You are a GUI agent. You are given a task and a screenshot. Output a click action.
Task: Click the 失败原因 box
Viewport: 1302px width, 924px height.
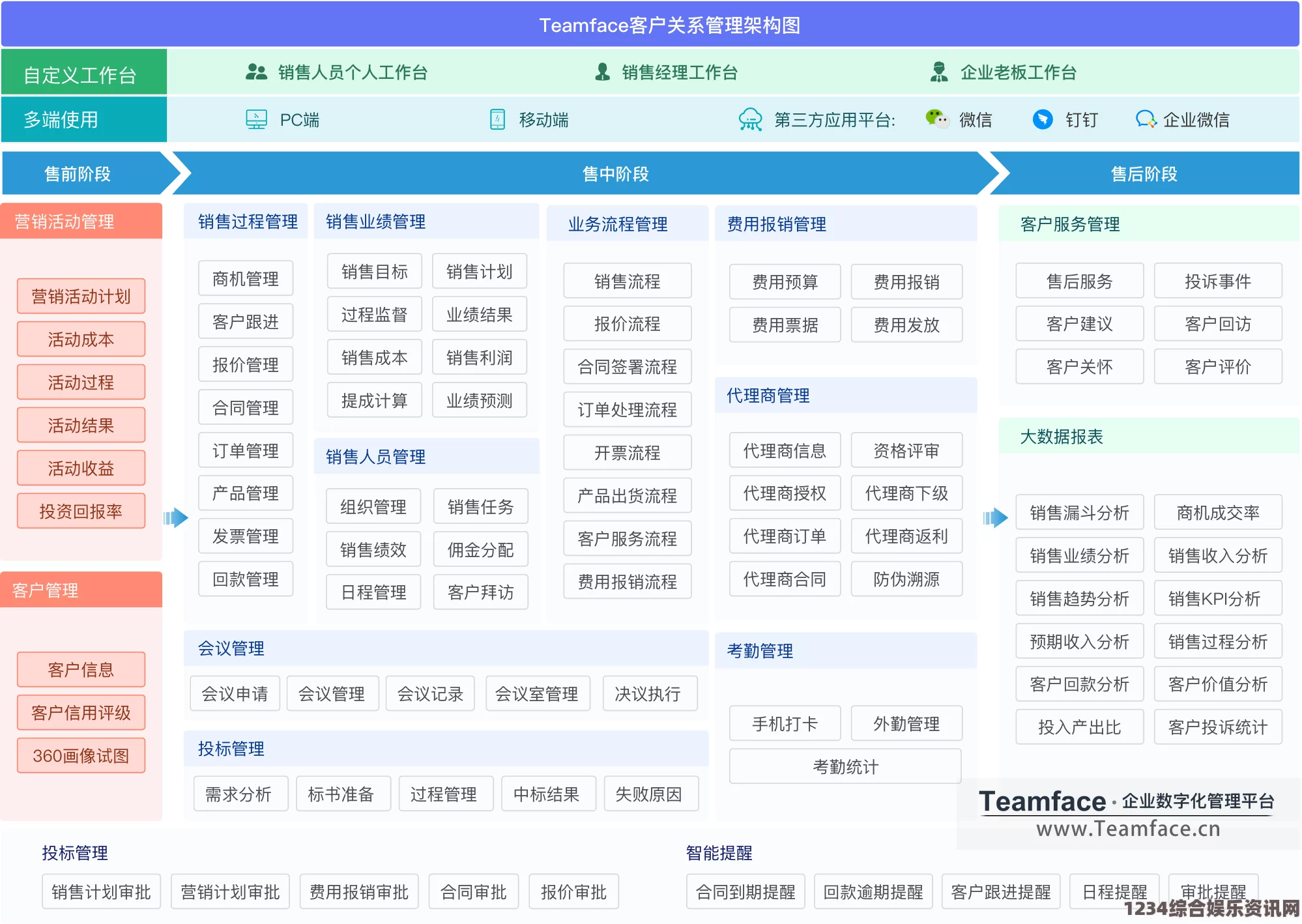pyautogui.click(x=652, y=794)
